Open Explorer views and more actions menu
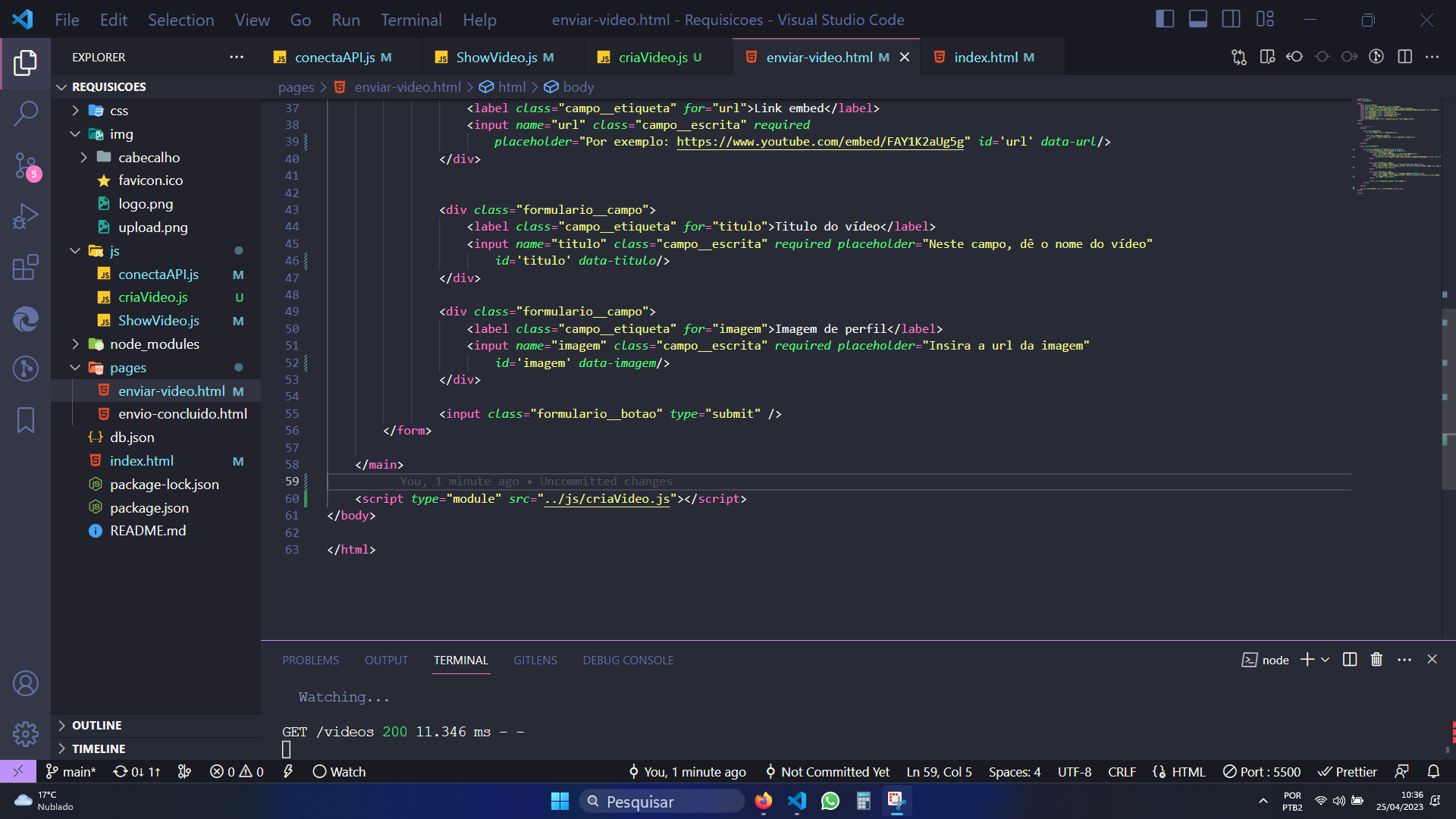 click(x=237, y=57)
